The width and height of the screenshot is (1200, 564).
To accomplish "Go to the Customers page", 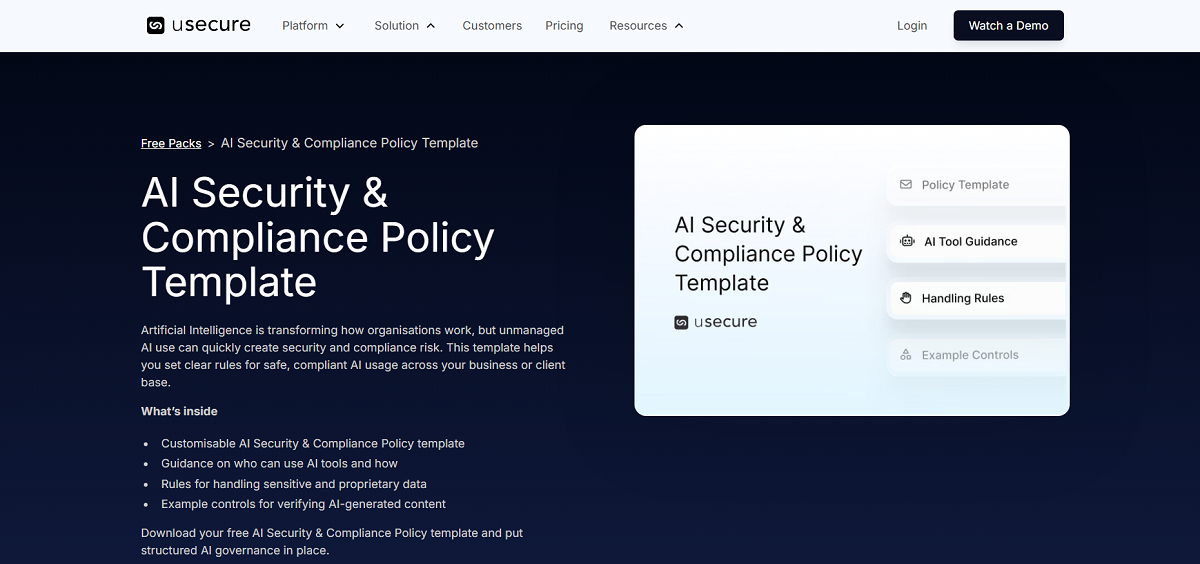I will click(x=492, y=26).
